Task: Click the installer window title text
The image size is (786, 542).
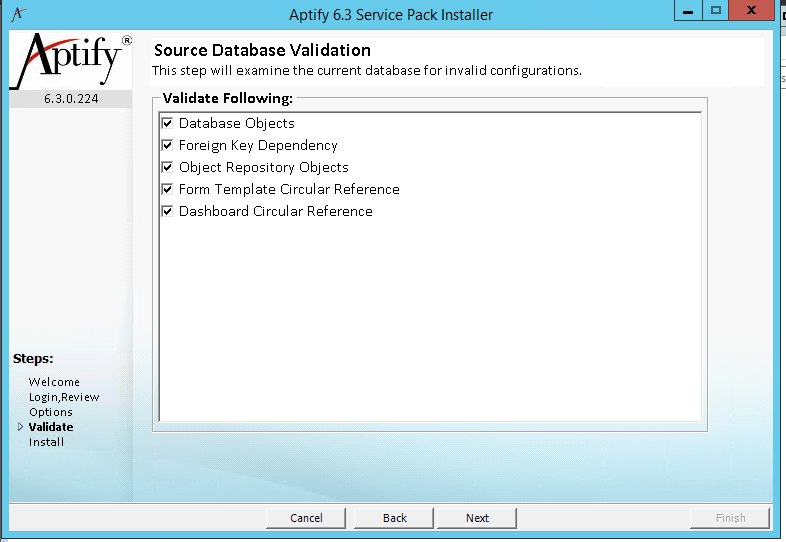Action: (x=391, y=15)
